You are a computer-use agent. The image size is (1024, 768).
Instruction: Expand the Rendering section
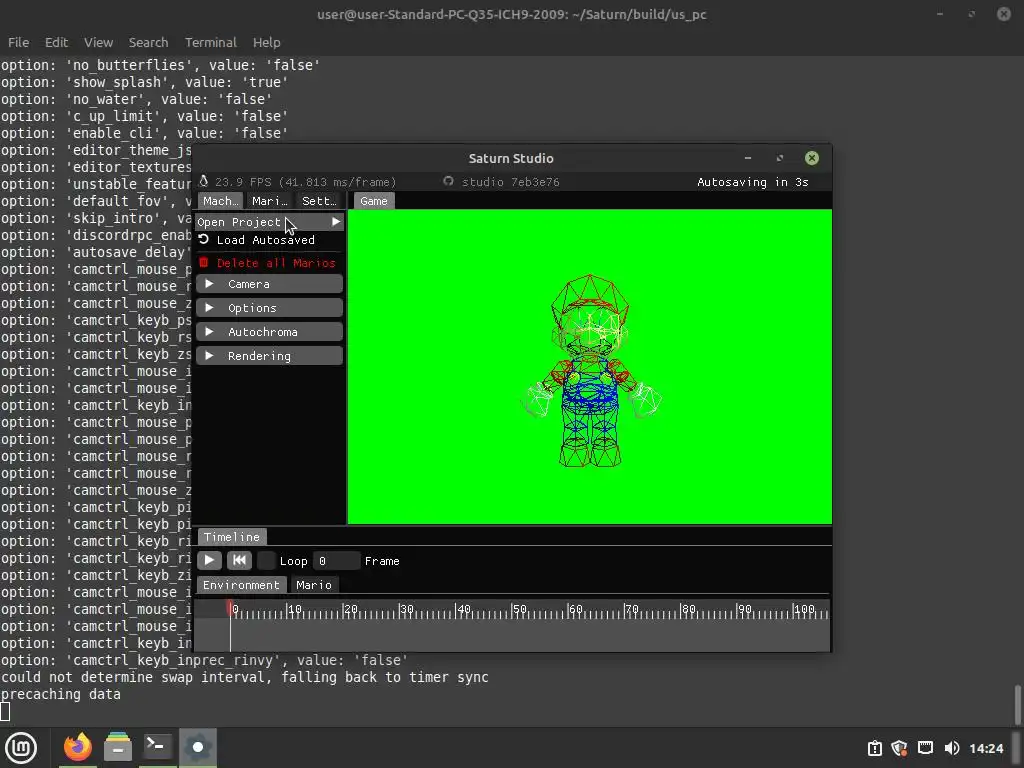(x=269, y=356)
